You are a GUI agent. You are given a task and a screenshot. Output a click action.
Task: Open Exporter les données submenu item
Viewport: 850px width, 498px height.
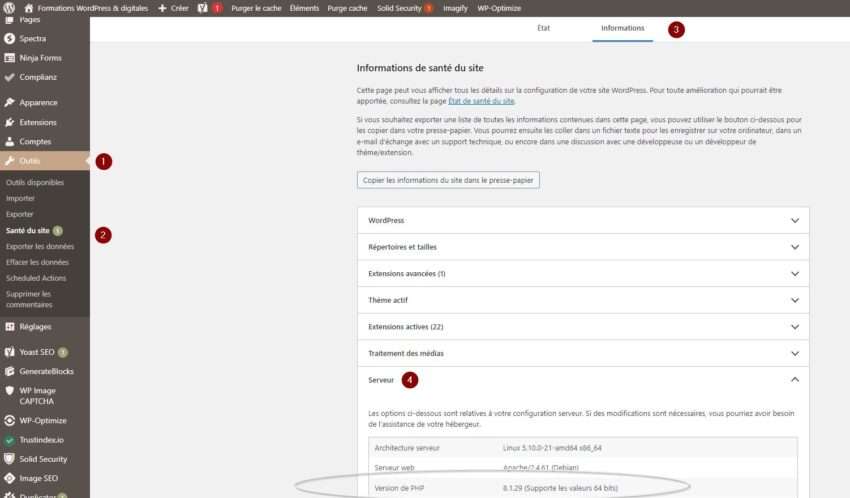(40, 246)
